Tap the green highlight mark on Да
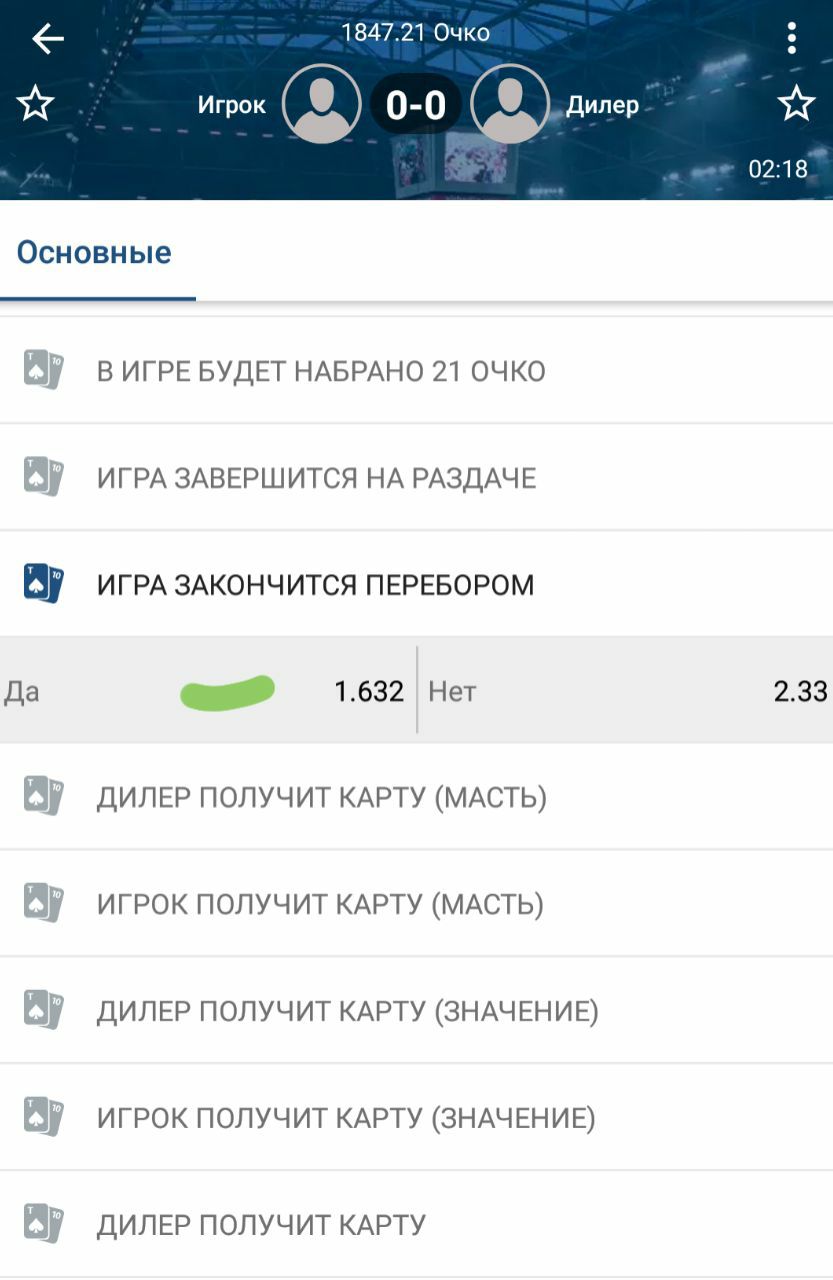This screenshot has height=1280, width=833. pyautogui.click(x=227, y=692)
